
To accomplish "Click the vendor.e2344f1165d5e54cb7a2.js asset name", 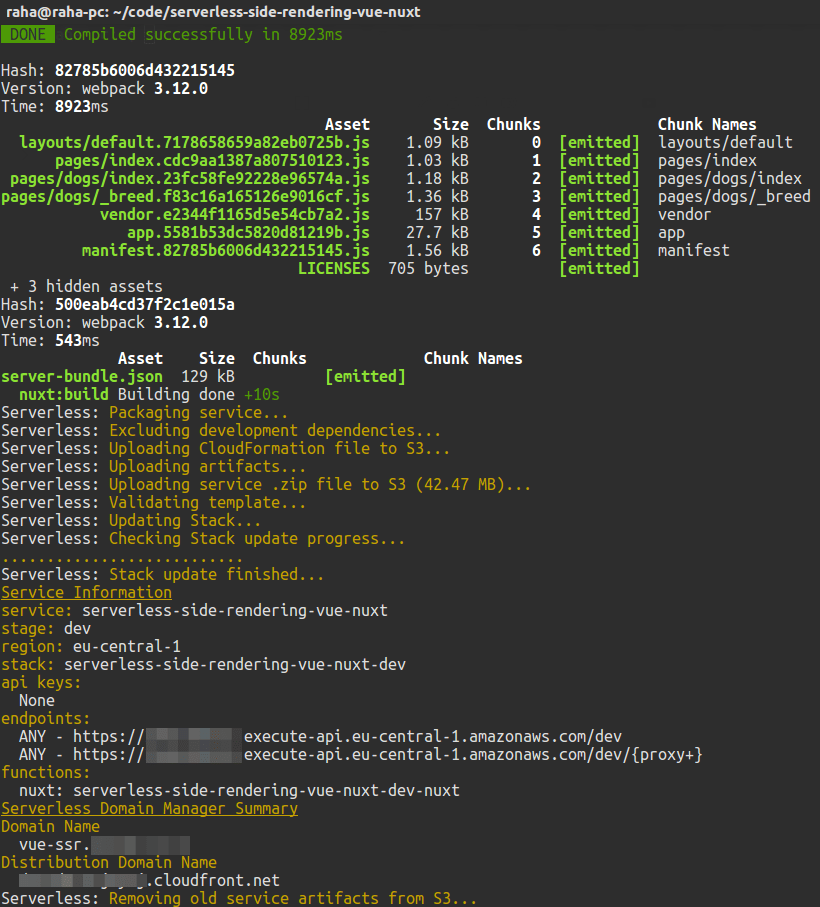I will pyautogui.click(x=235, y=214).
